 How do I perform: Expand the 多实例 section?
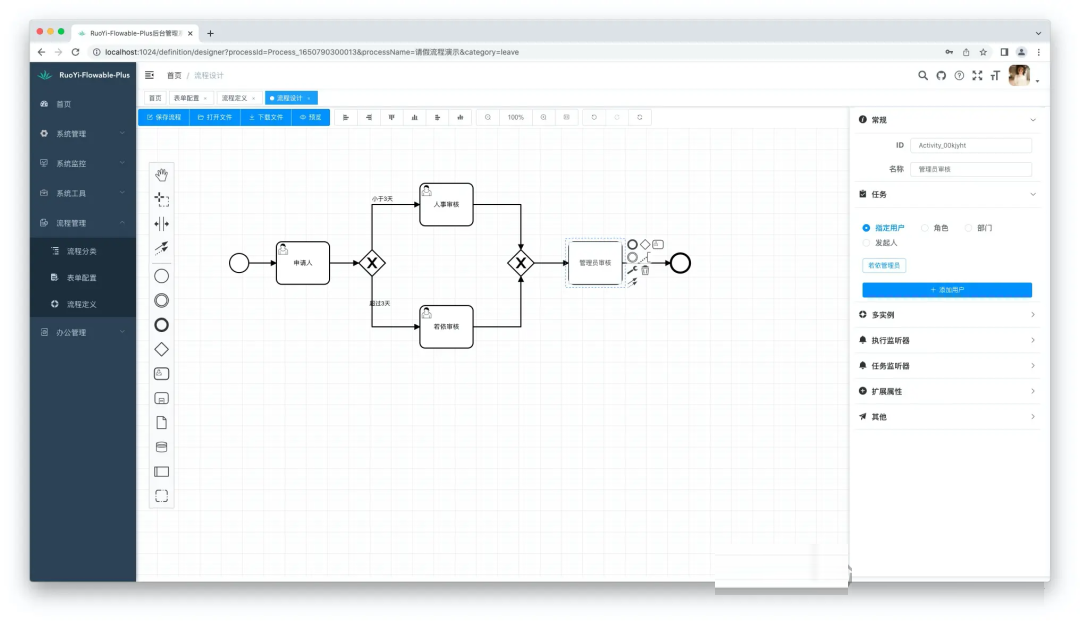tap(946, 315)
